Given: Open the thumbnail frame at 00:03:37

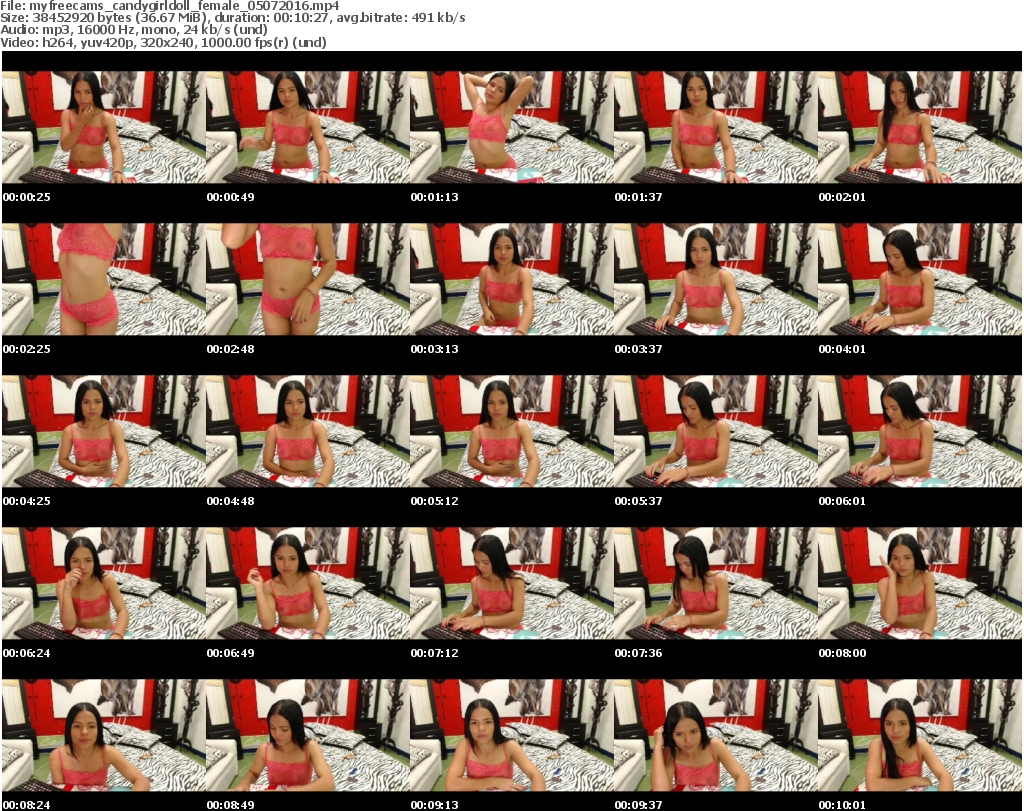Looking at the screenshot, I should point(716,279).
